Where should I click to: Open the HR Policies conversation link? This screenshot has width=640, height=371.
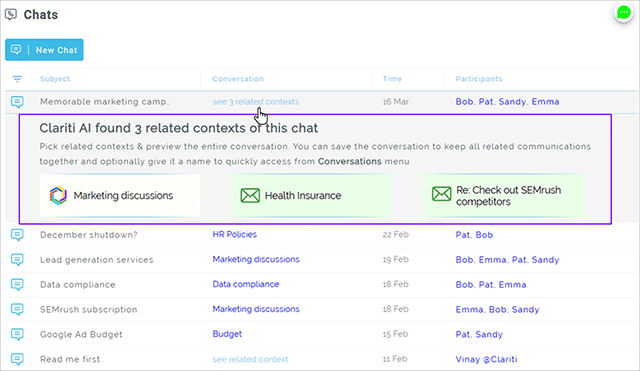pos(235,234)
